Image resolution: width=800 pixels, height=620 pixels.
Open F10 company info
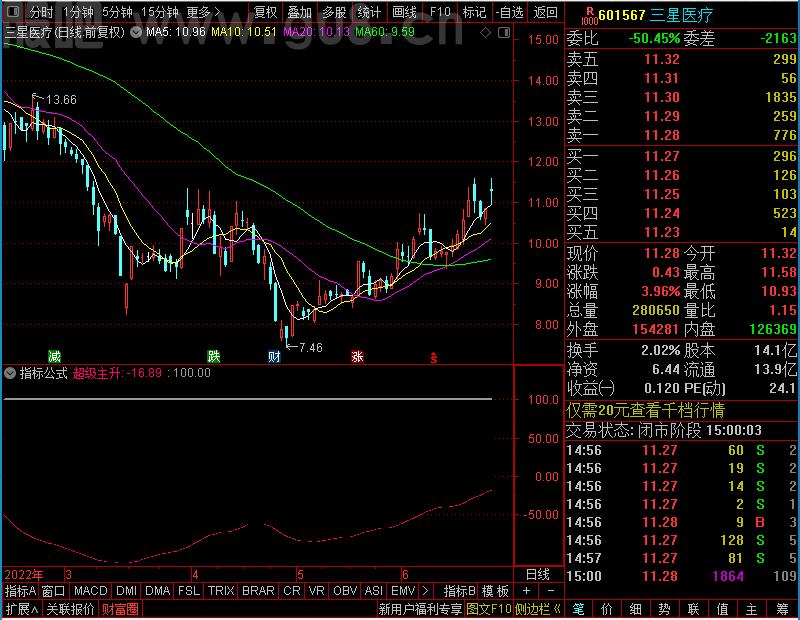440,12
